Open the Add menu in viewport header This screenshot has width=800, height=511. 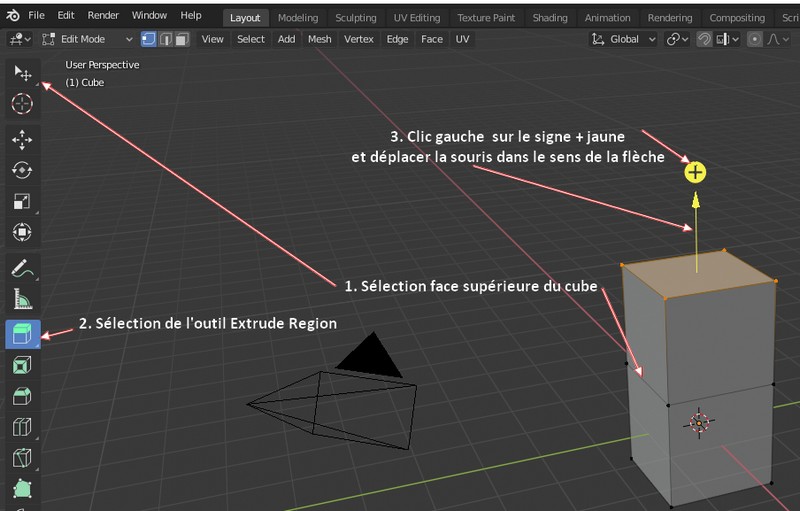coord(286,39)
